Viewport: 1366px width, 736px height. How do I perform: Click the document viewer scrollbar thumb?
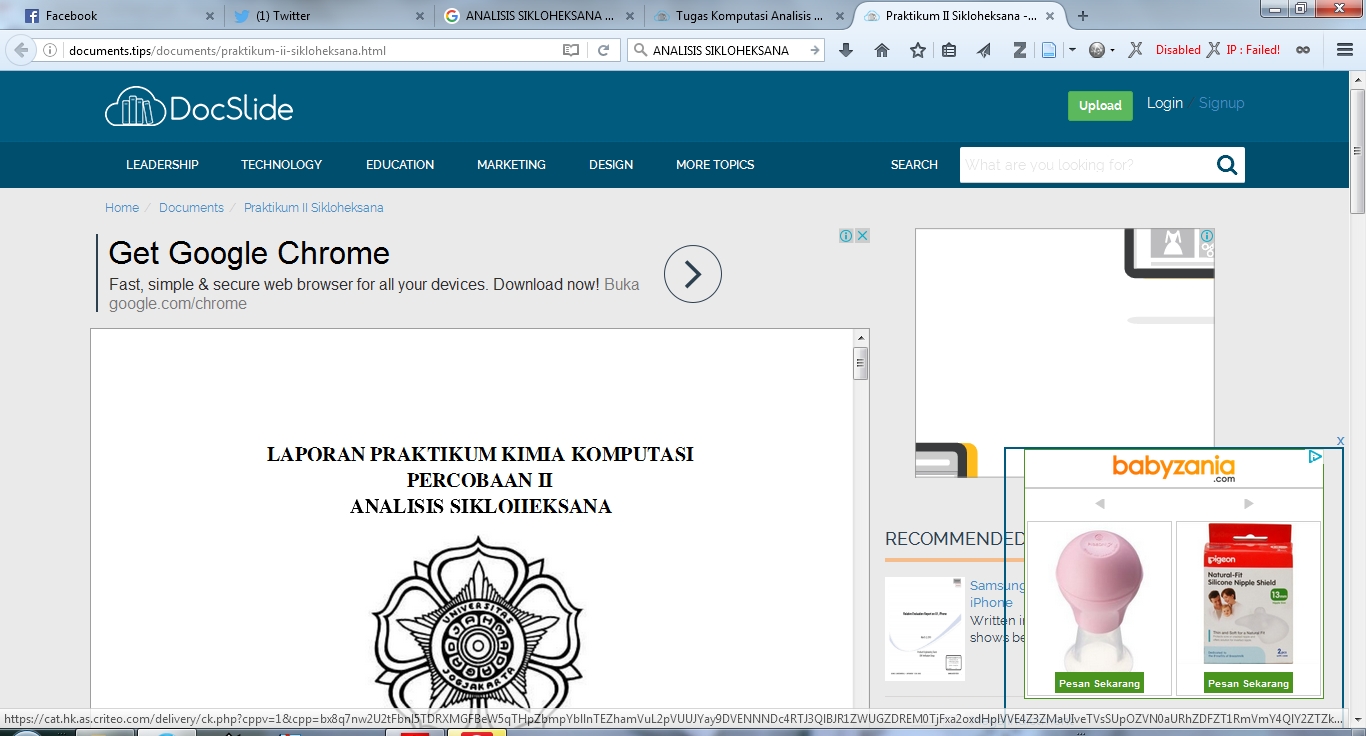click(x=861, y=364)
